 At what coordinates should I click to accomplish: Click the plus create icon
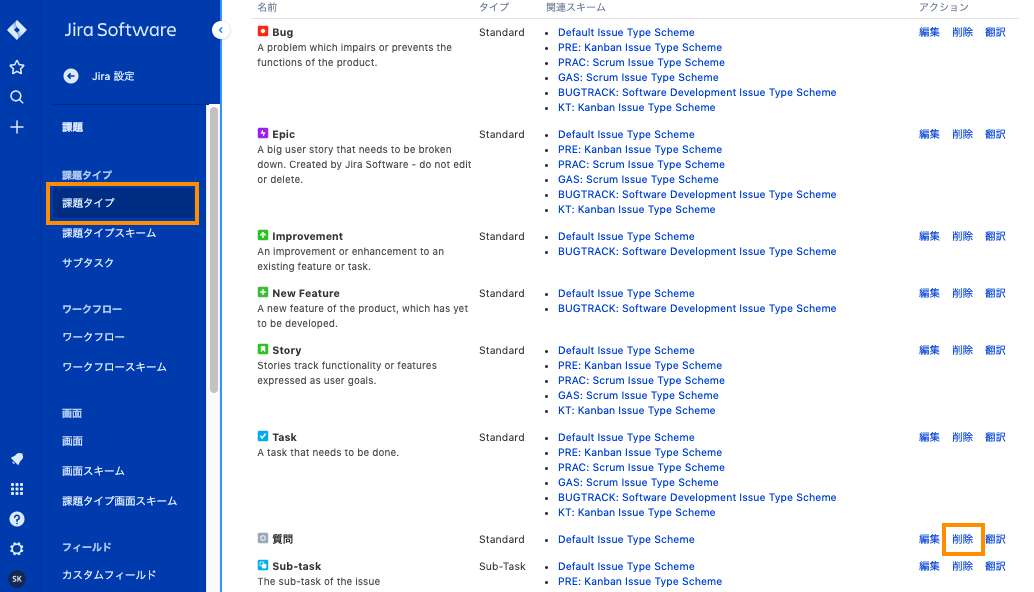tap(17, 127)
